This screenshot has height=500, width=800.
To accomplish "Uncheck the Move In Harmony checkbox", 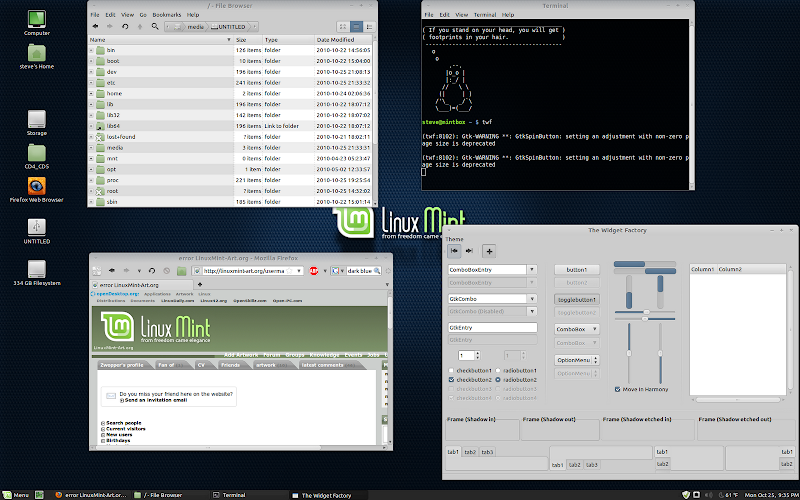I will [x=618, y=389].
